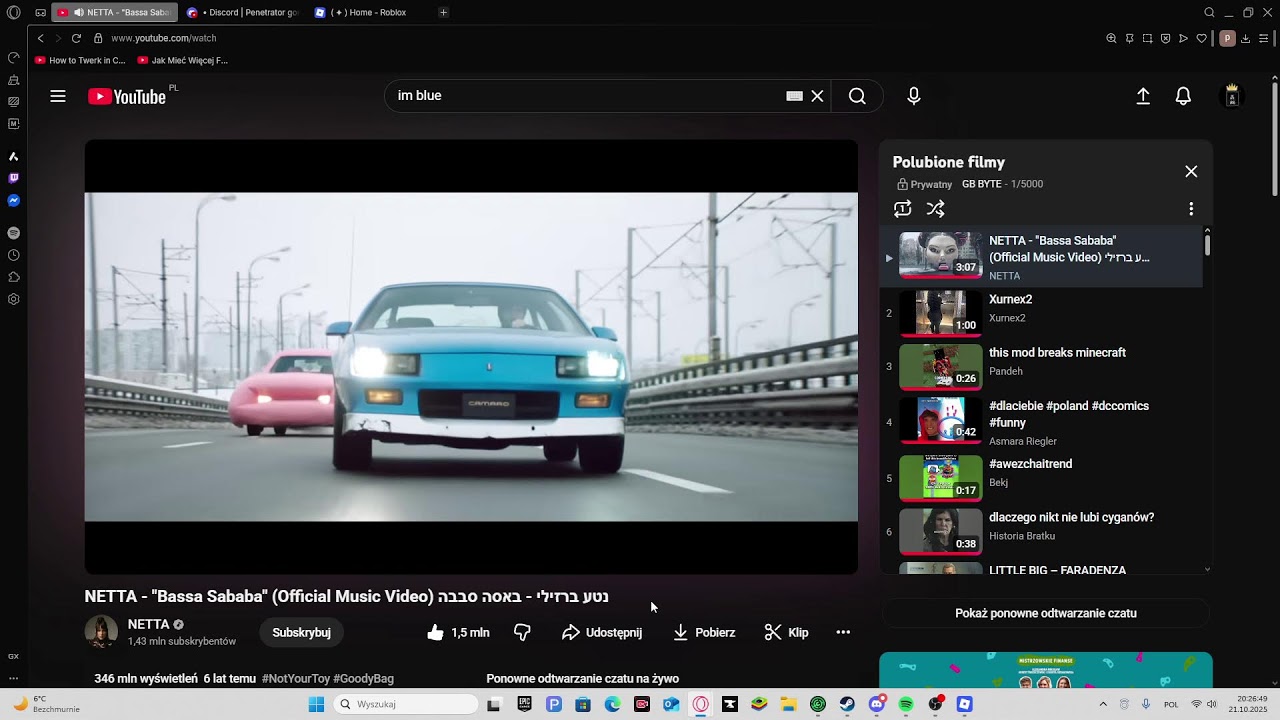Reload the current page

point(76,38)
